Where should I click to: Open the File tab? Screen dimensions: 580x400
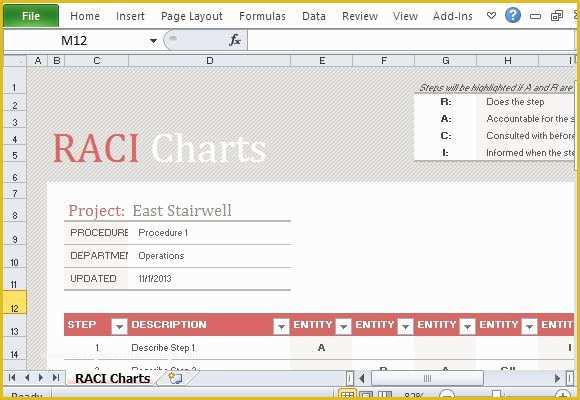31,16
